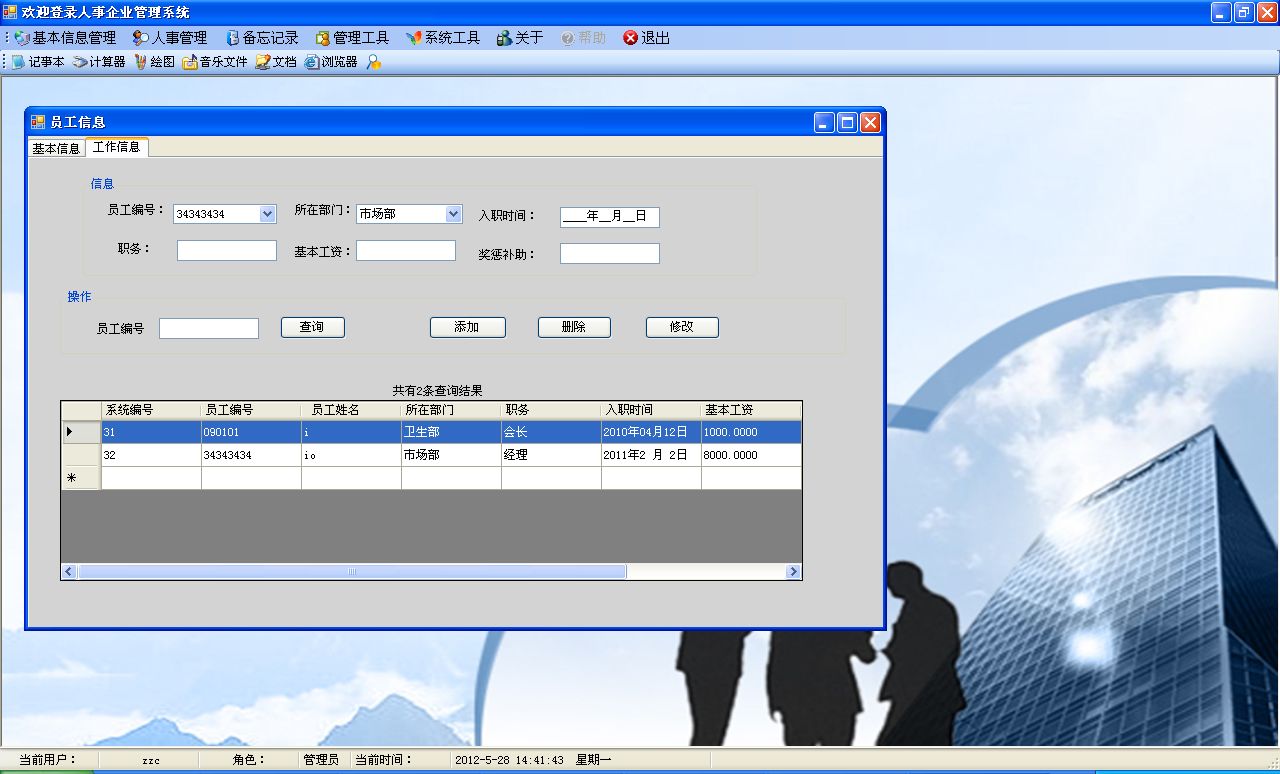Click the 所在部门 column header in table
Screen dimensions: 1280x774
[x=451, y=410]
